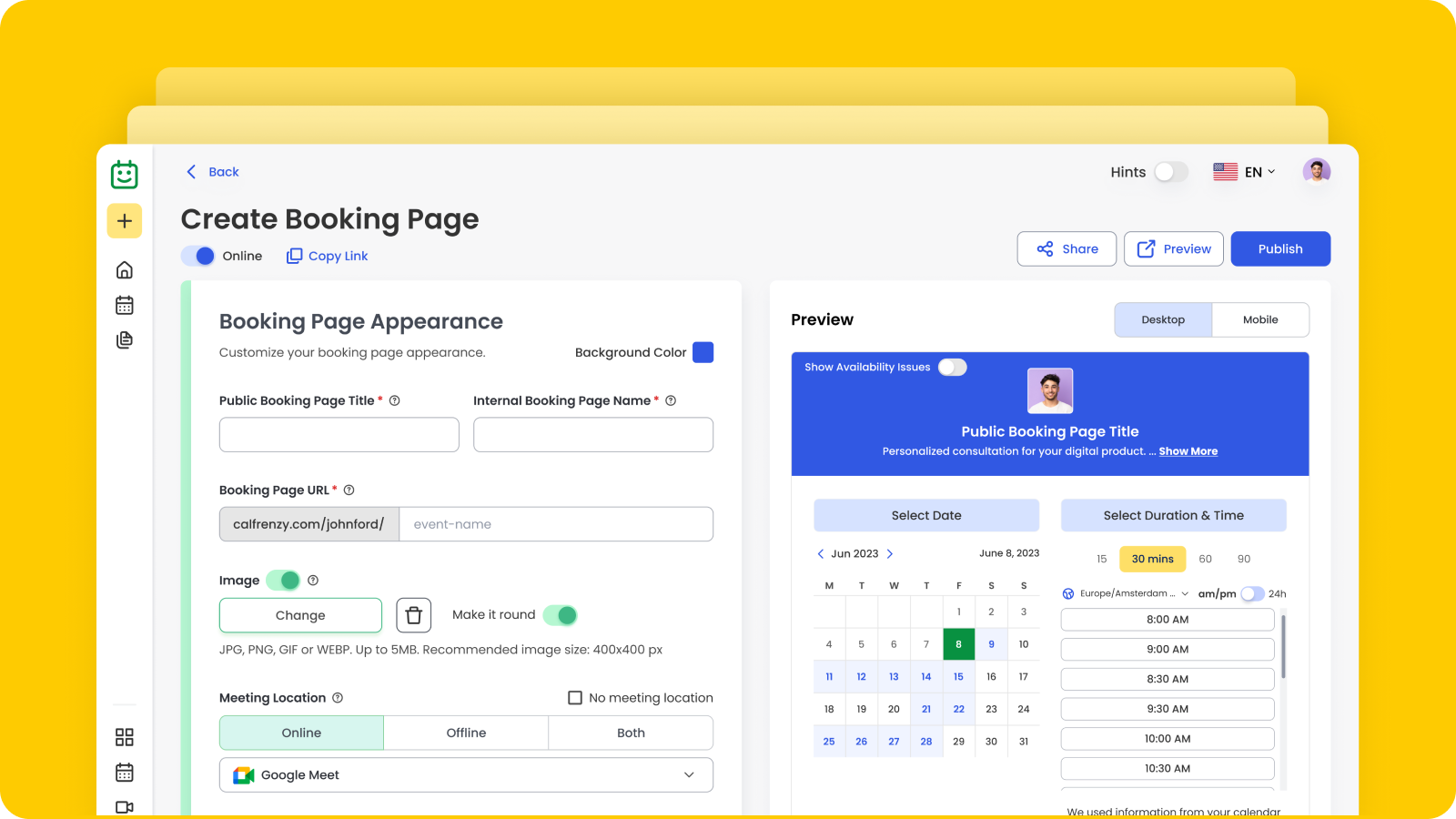Switch preview to Mobile tab
Viewport: 1456px width, 819px height.
tap(1260, 319)
